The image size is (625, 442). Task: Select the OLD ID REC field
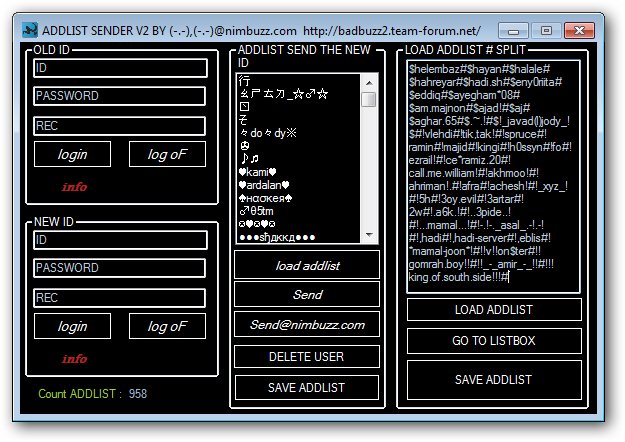click(x=120, y=126)
